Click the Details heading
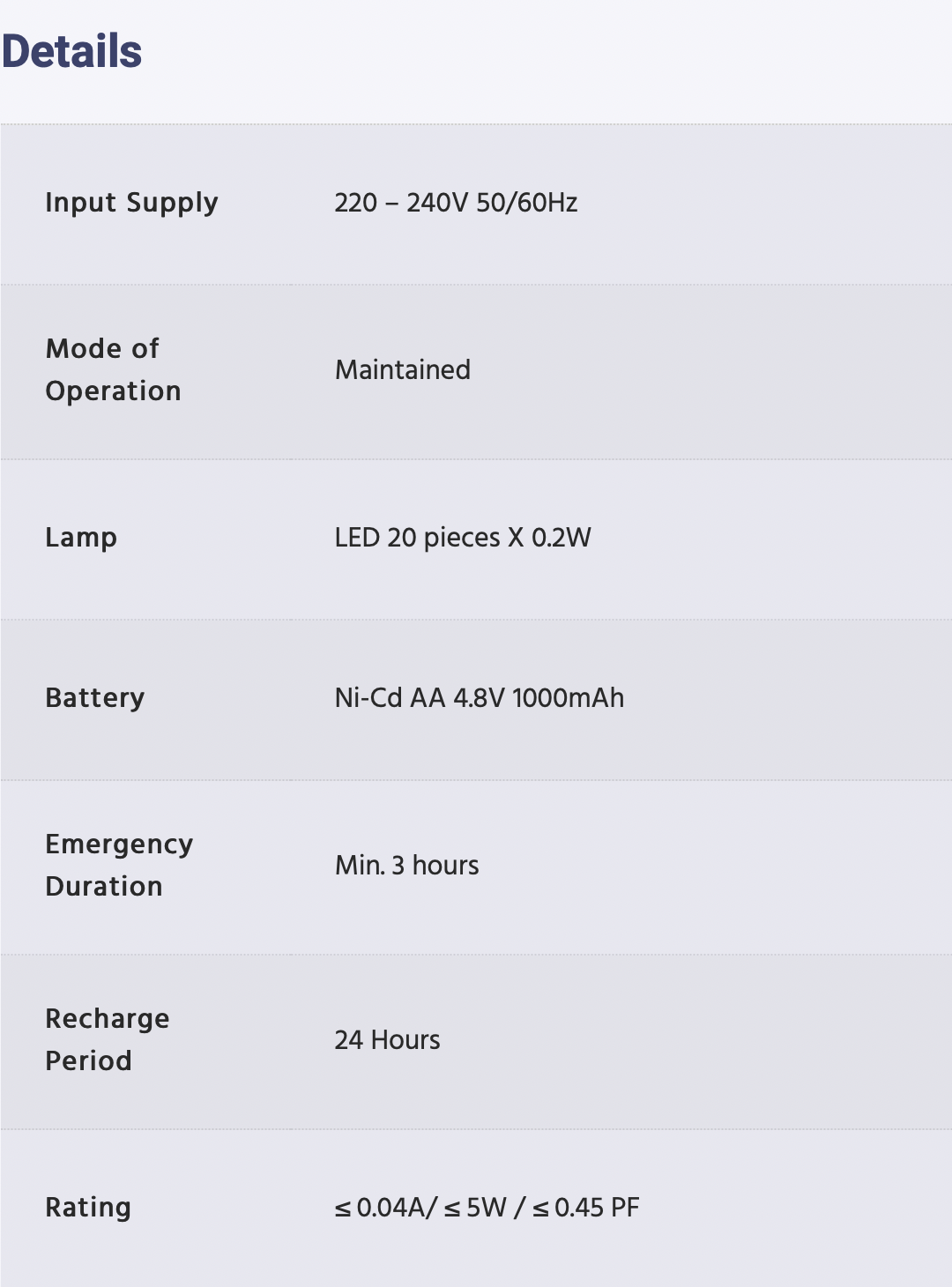This screenshot has height=1287, width=952. [71, 51]
